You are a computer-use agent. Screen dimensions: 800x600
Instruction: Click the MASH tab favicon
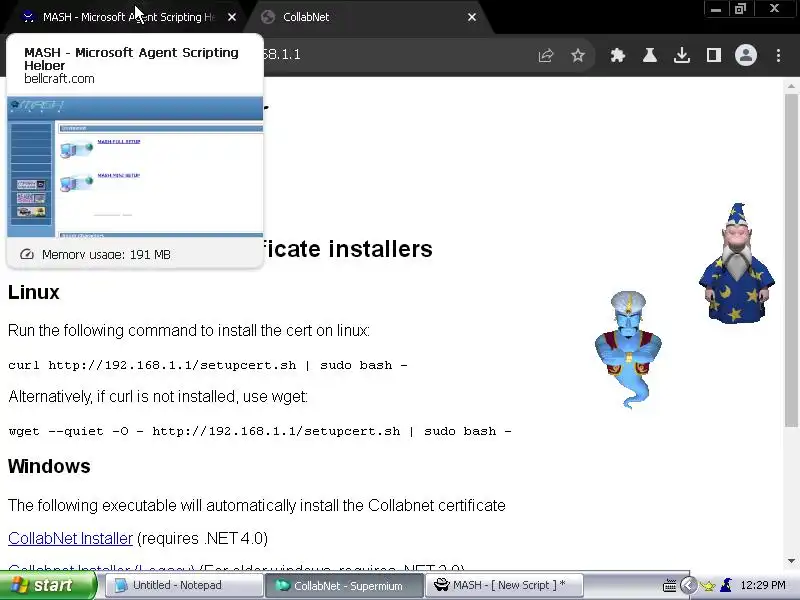[29, 17]
